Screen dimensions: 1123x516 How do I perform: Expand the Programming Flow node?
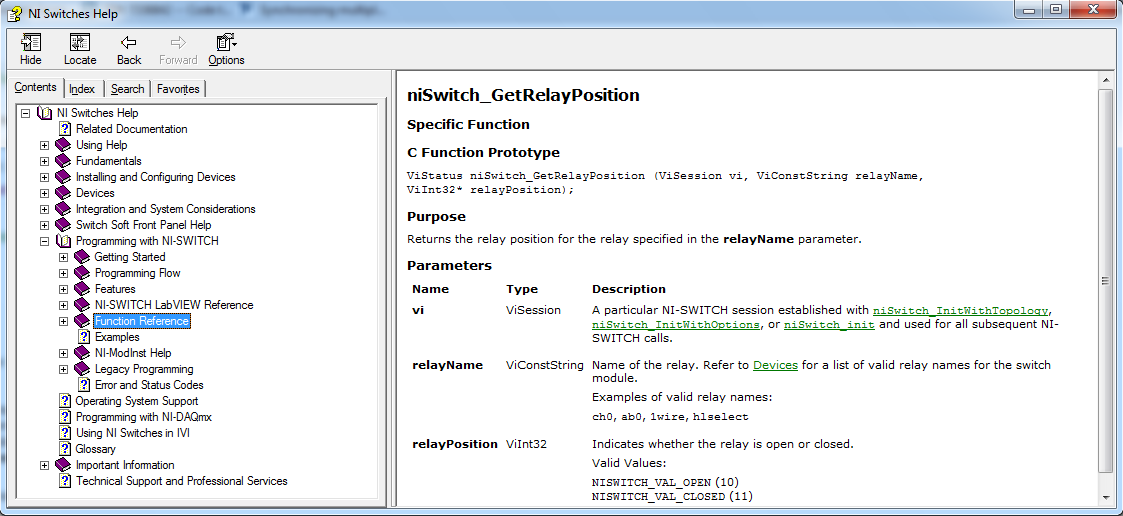point(63,273)
